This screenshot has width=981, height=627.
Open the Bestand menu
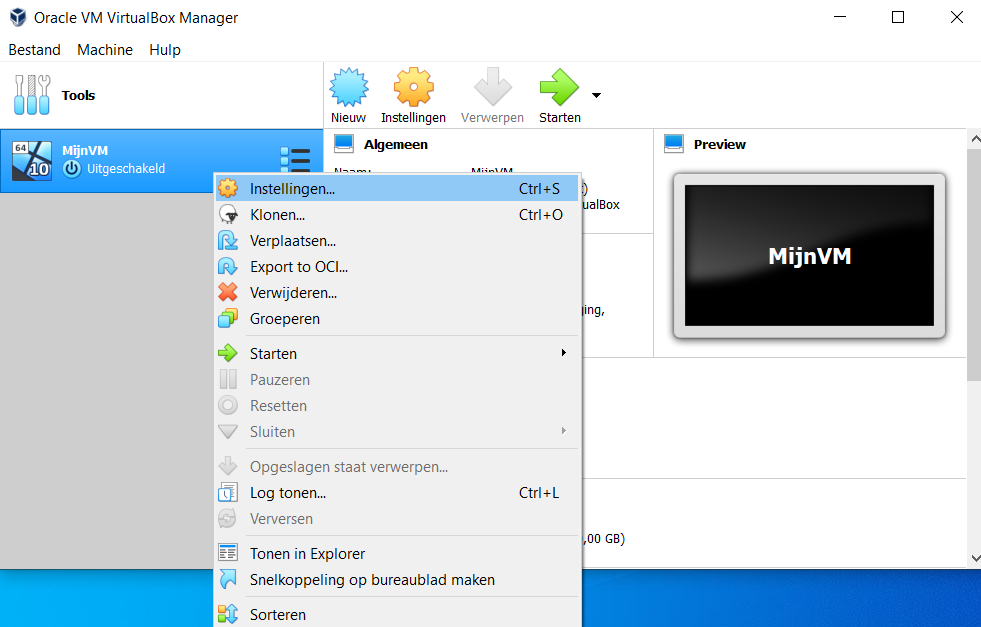click(34, 50)
